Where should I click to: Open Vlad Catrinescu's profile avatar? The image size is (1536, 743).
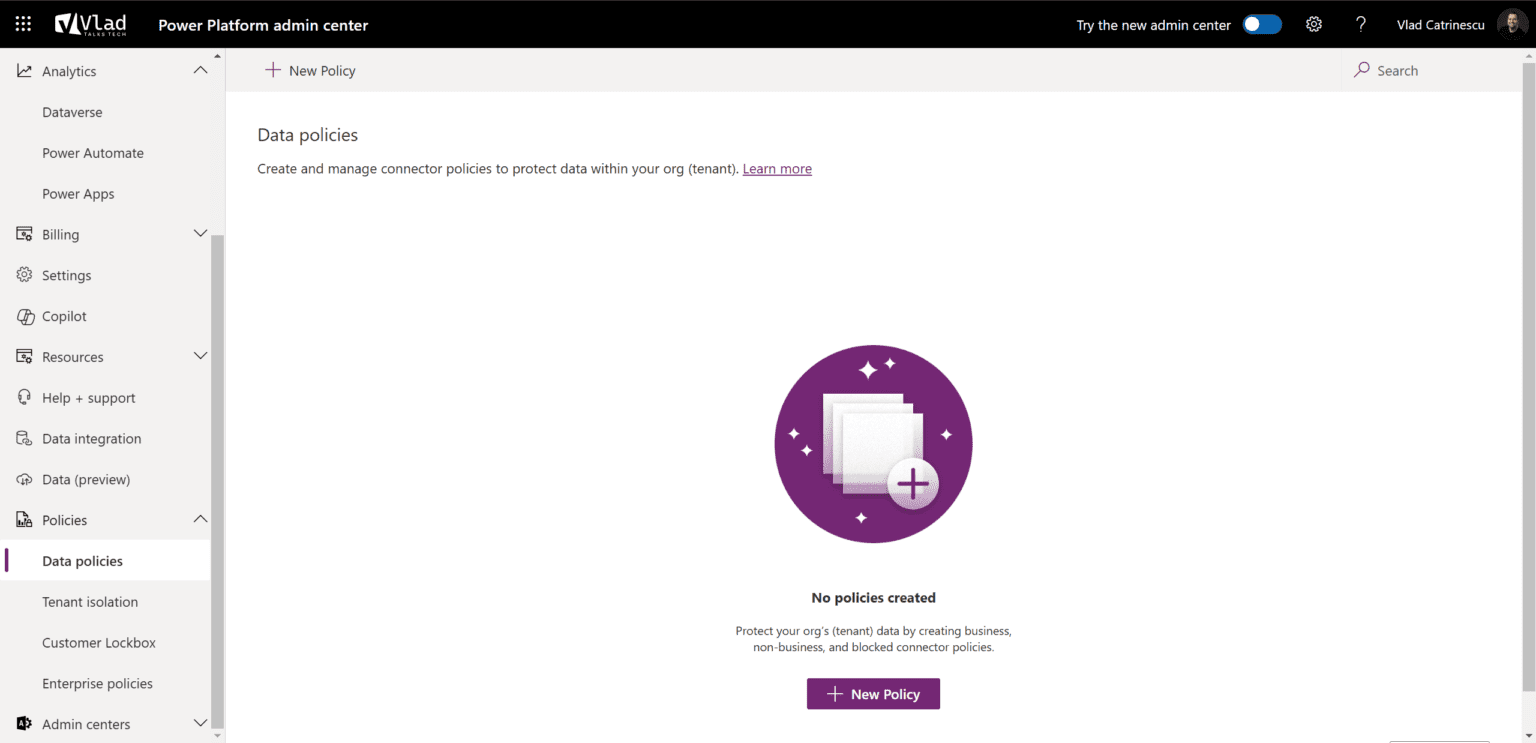pyautogui.click(x=1512, y=23)
